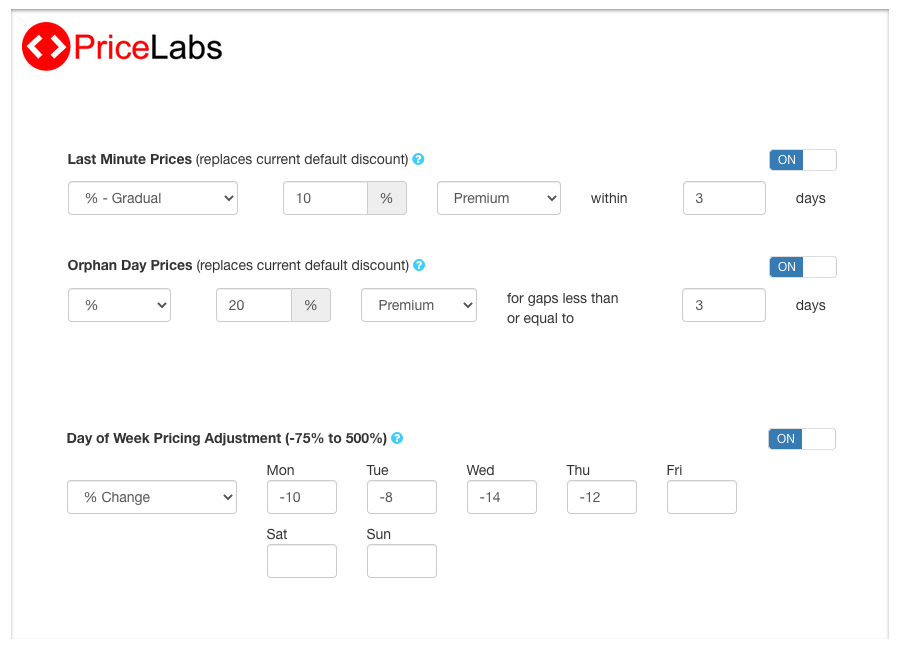Open Last Minute Premium dropdown
Image resolution: width=900 pixels, height=650 pixels.
(498, 198)
